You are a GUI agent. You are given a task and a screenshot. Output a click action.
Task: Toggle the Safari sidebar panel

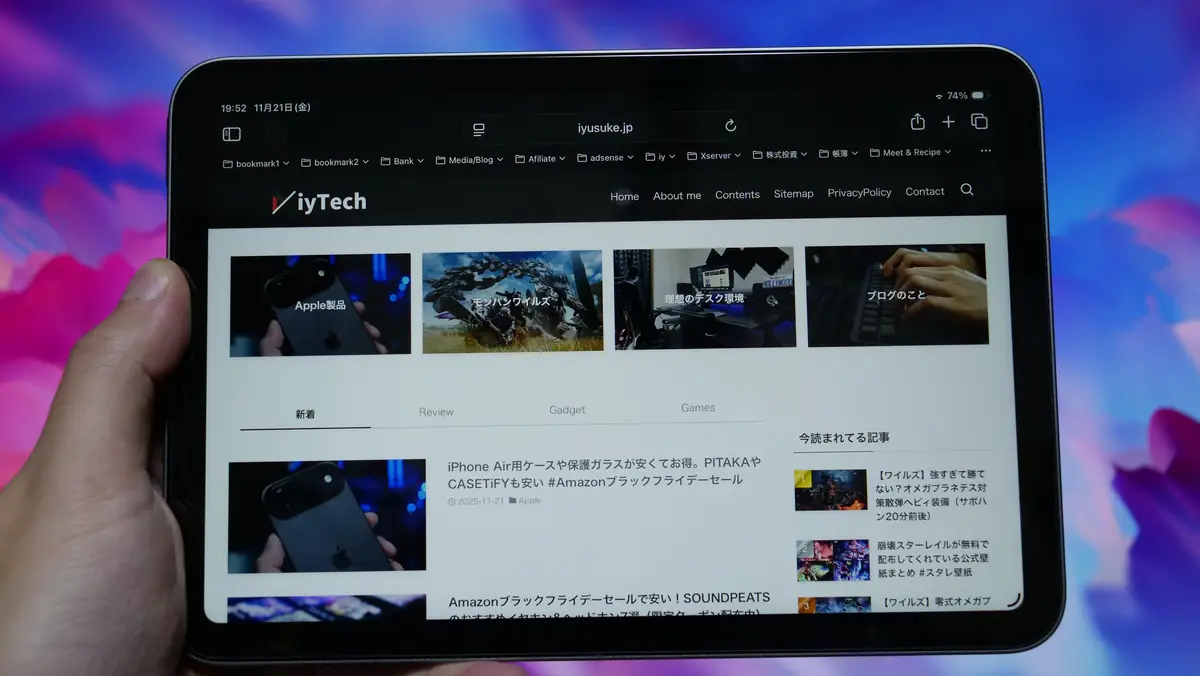tap(231, 134)
